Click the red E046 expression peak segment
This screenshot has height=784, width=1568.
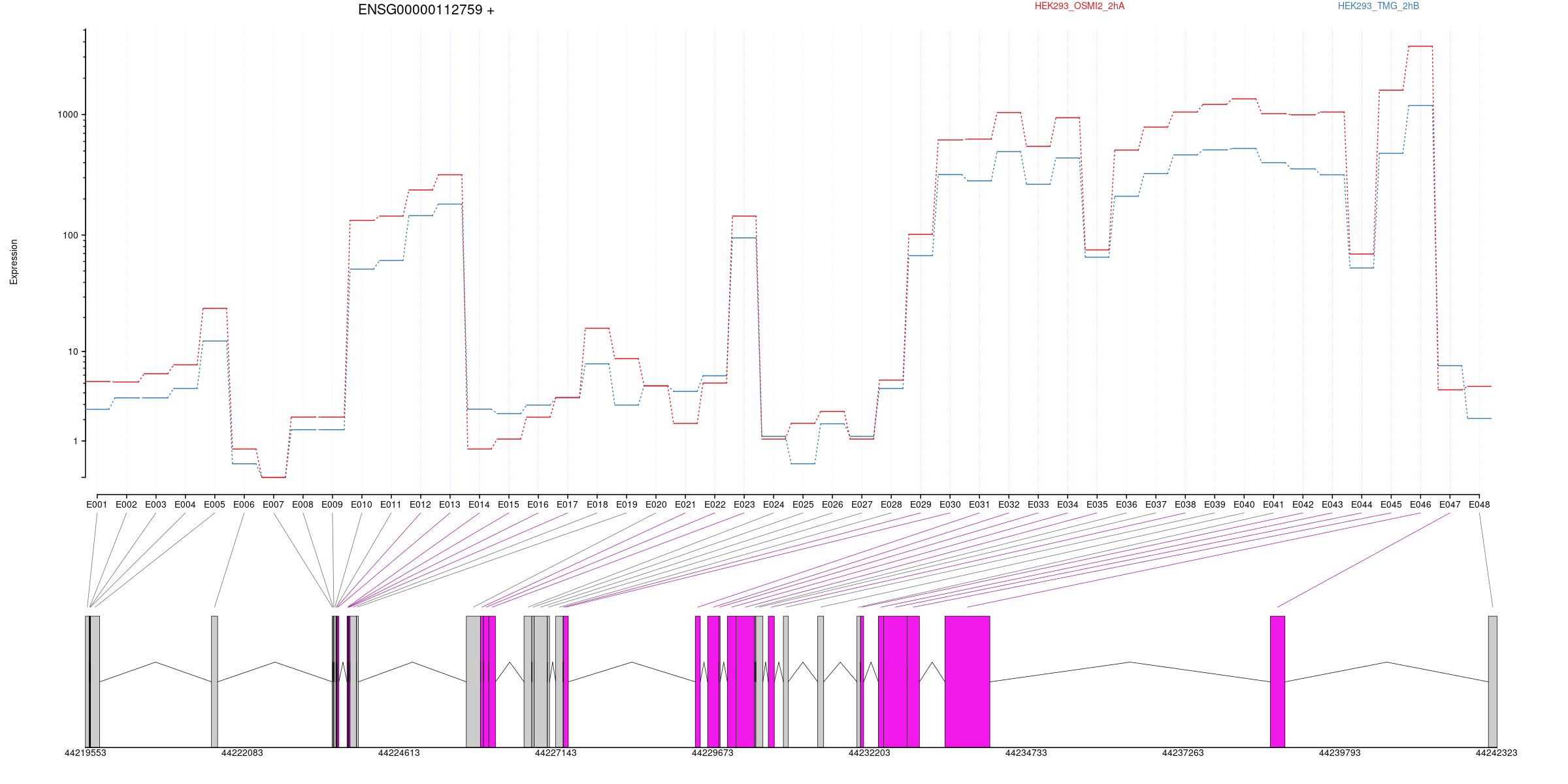tap(1420, 46)
